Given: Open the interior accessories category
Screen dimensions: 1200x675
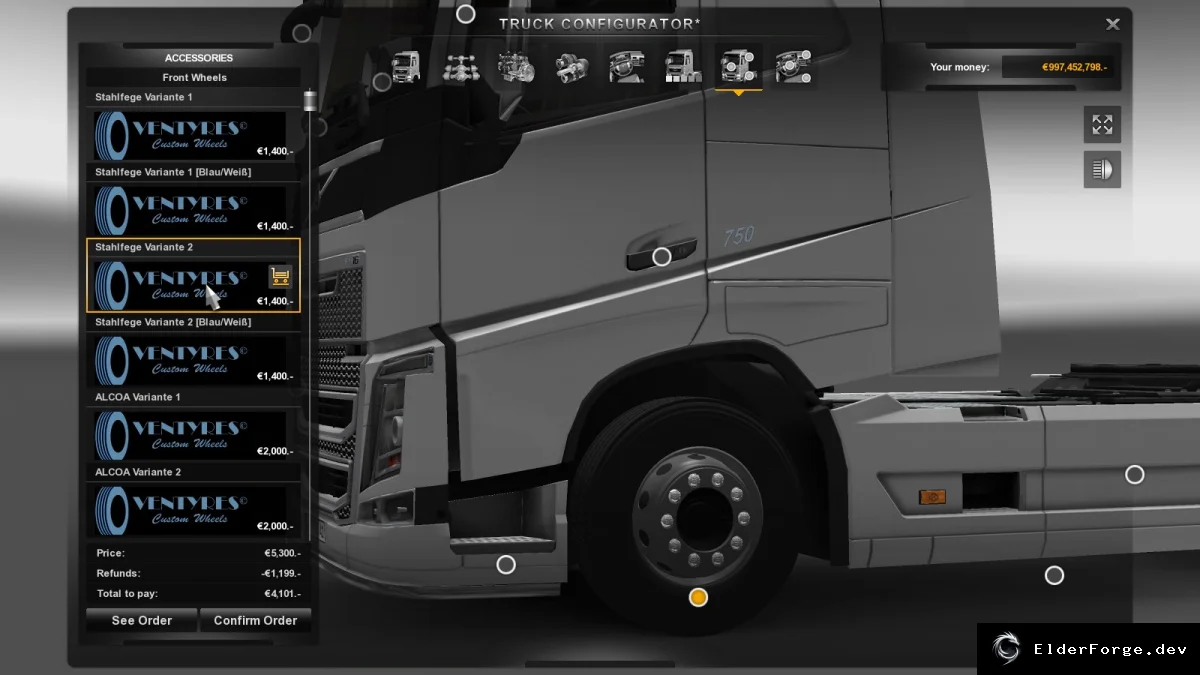Looking at the screenshot, I should point(794,67).
